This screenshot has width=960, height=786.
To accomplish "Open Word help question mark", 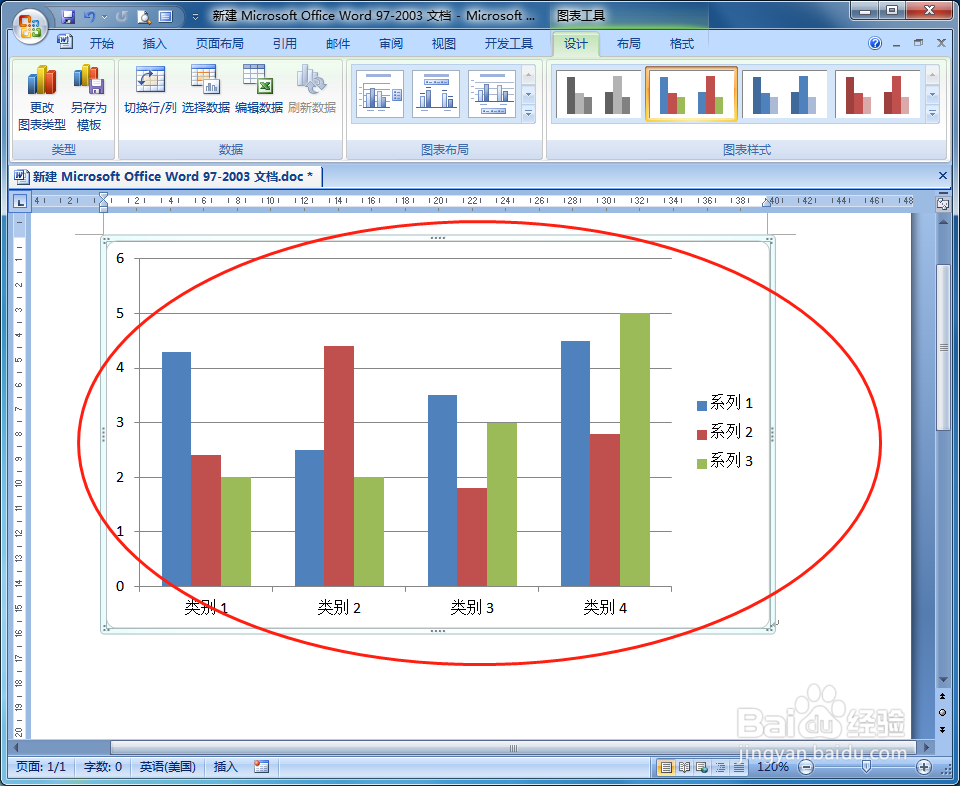I will (875, 43).
